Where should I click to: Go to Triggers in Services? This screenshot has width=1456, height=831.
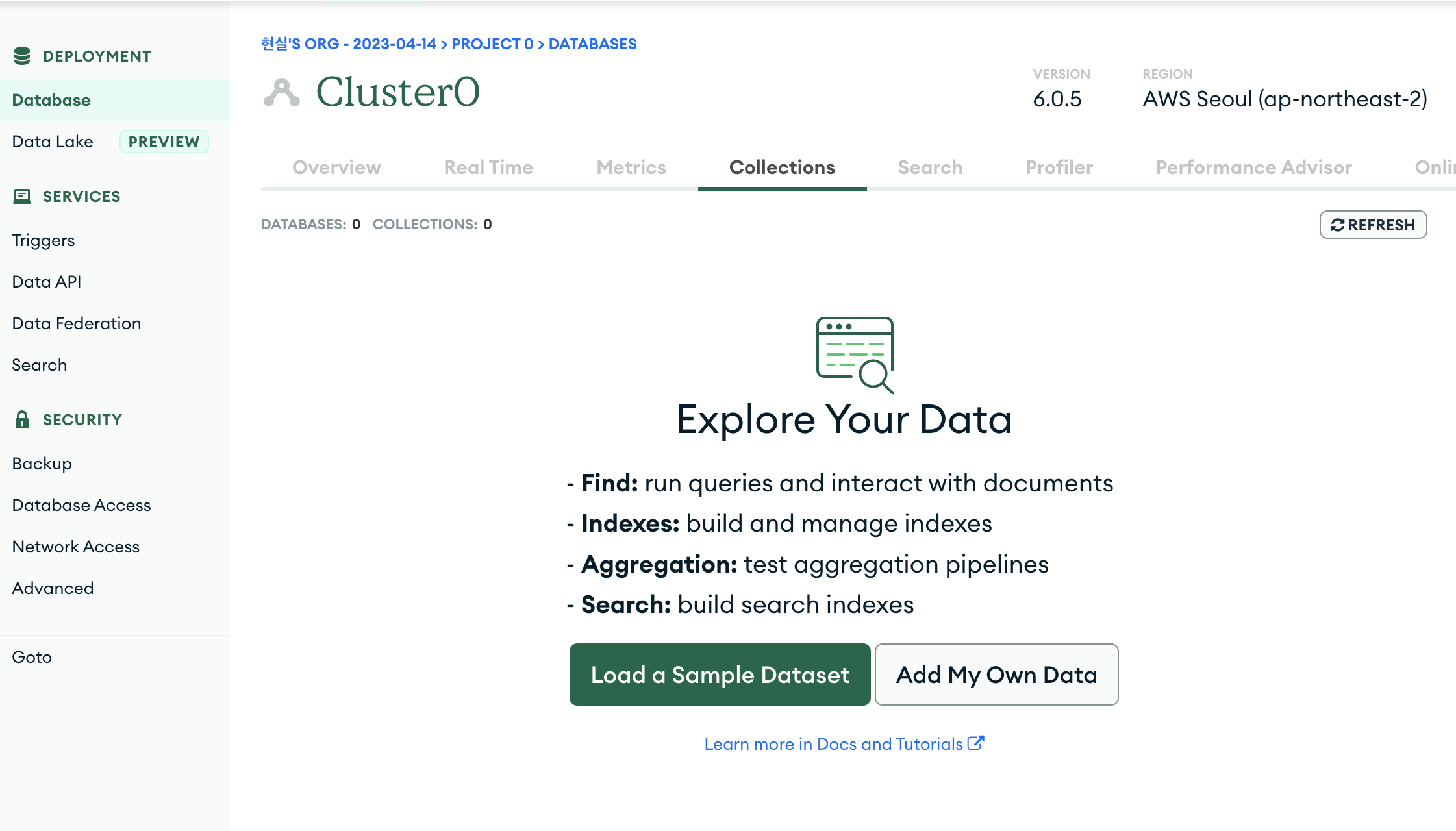[x=44, y=240]
